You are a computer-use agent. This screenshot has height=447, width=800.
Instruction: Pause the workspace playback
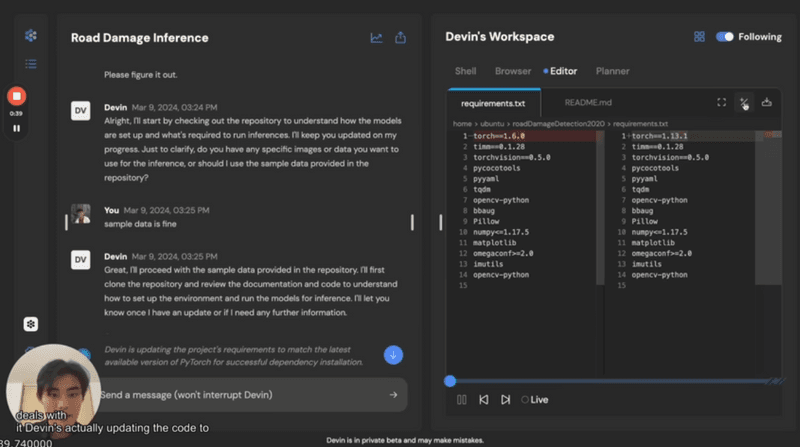click(461, 399)
